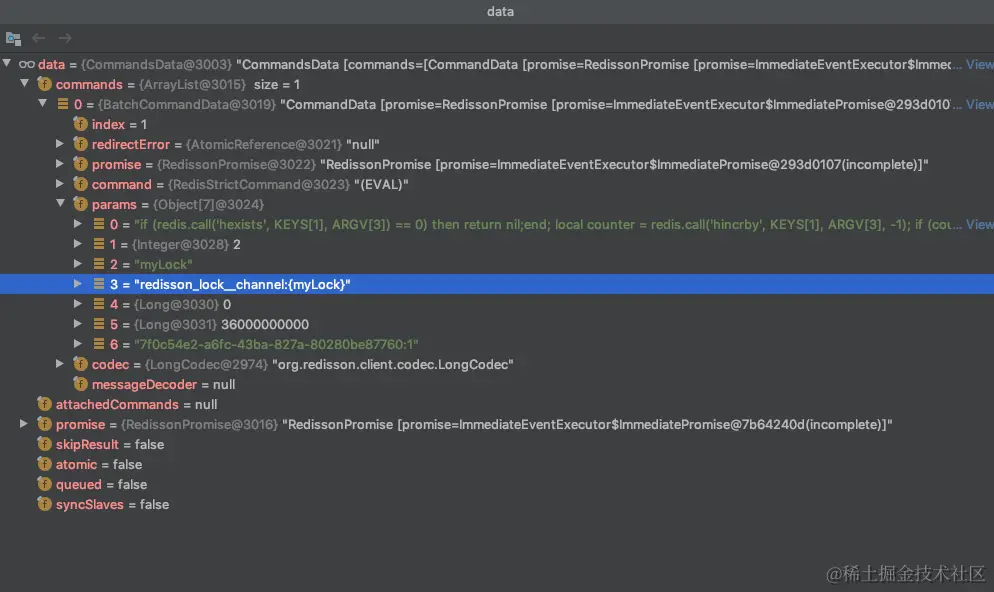Expand the selected redisson_lock__channel element

[77, 284]
